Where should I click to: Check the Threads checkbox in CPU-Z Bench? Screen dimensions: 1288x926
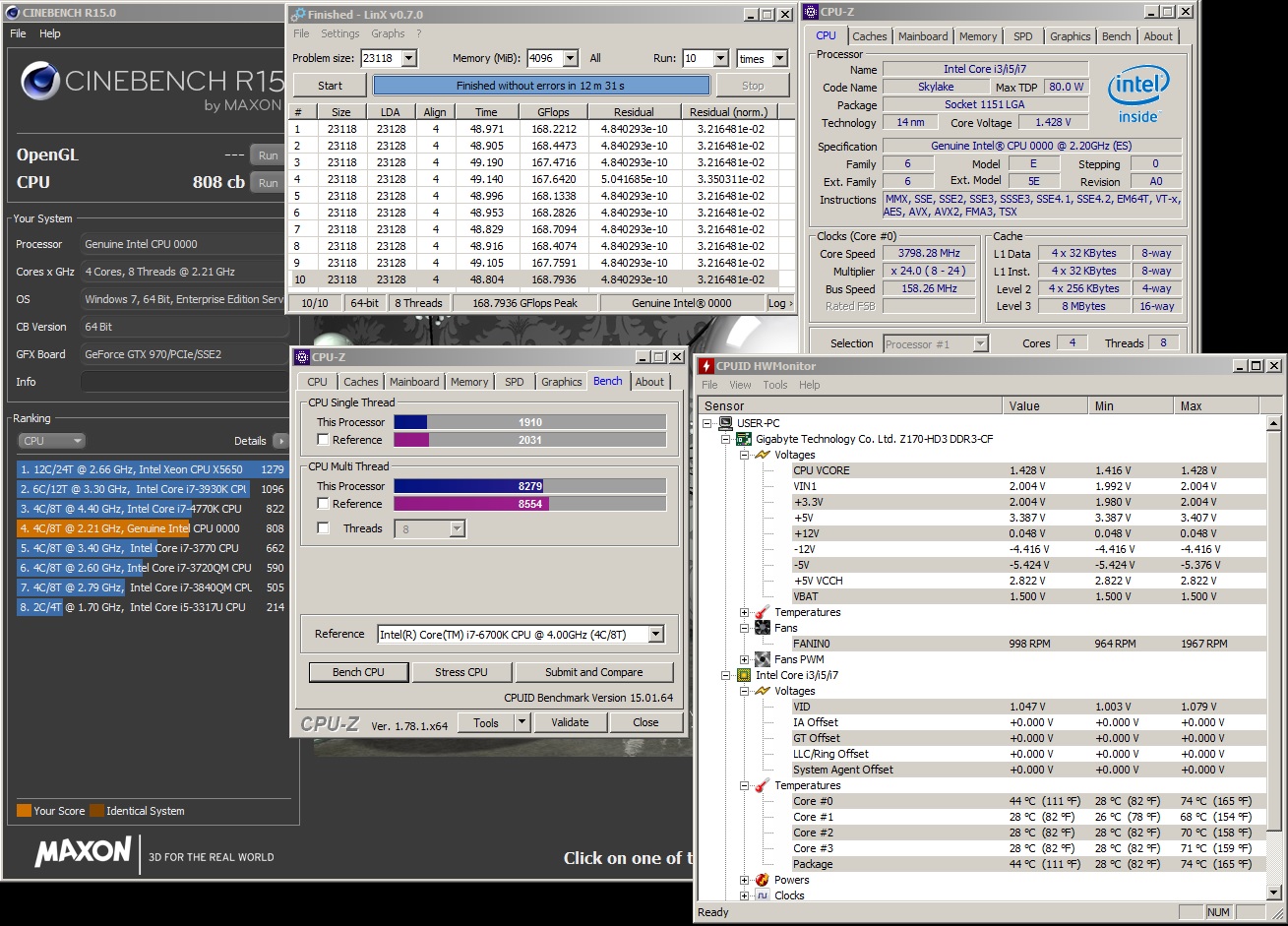pyautogui.click(x=323, y=528)
